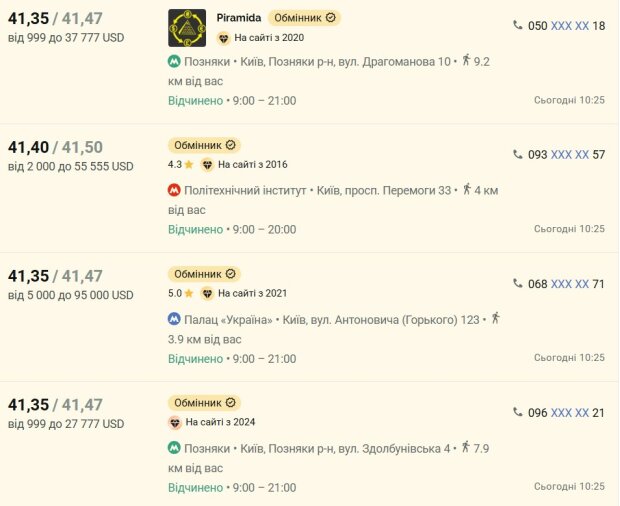Click the Обмінник badge on the 41,40 offer
620x506 pixels.
click(204, 145)
